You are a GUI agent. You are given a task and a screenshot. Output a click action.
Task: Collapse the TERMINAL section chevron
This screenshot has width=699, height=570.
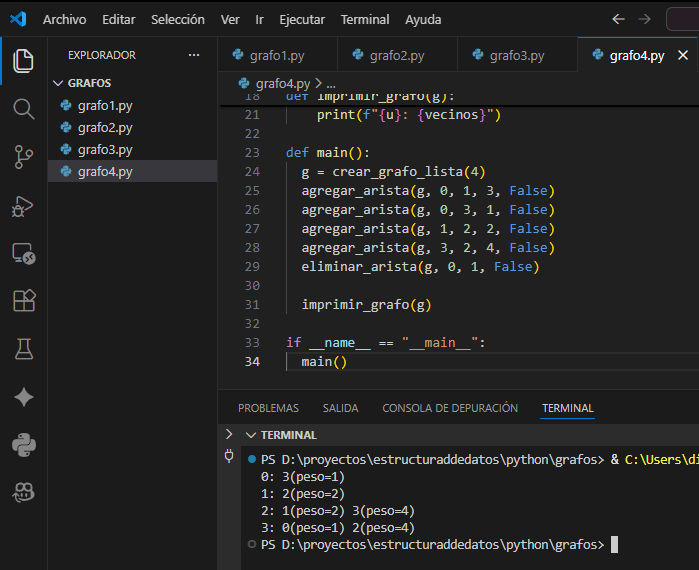(x=250, y=435)
